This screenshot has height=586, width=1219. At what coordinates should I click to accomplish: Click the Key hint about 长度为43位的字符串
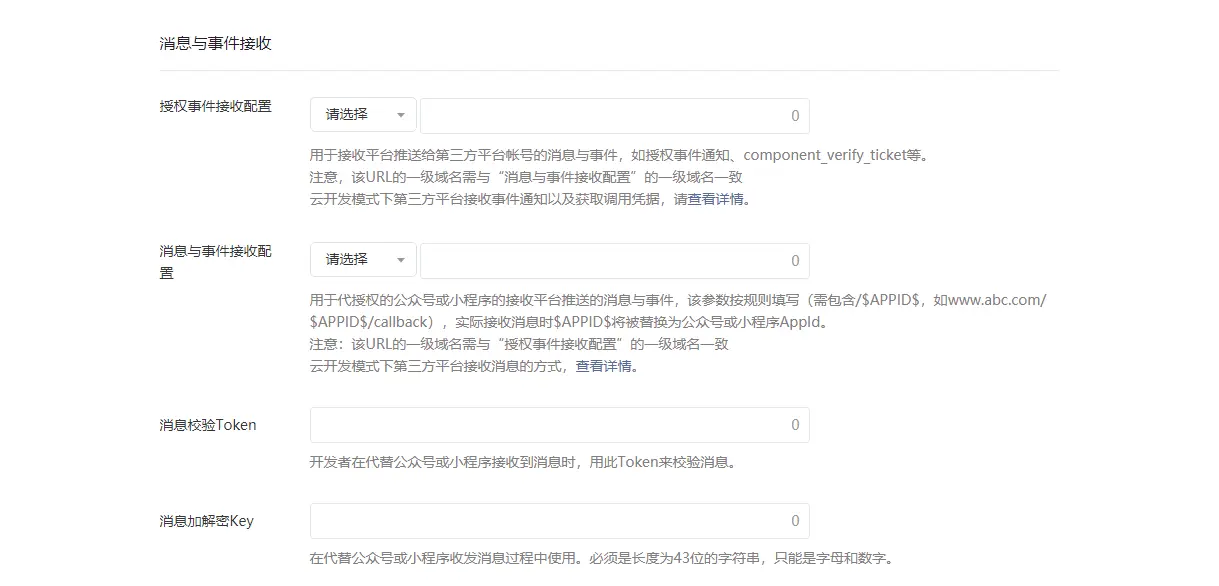[x=601, y=558]
